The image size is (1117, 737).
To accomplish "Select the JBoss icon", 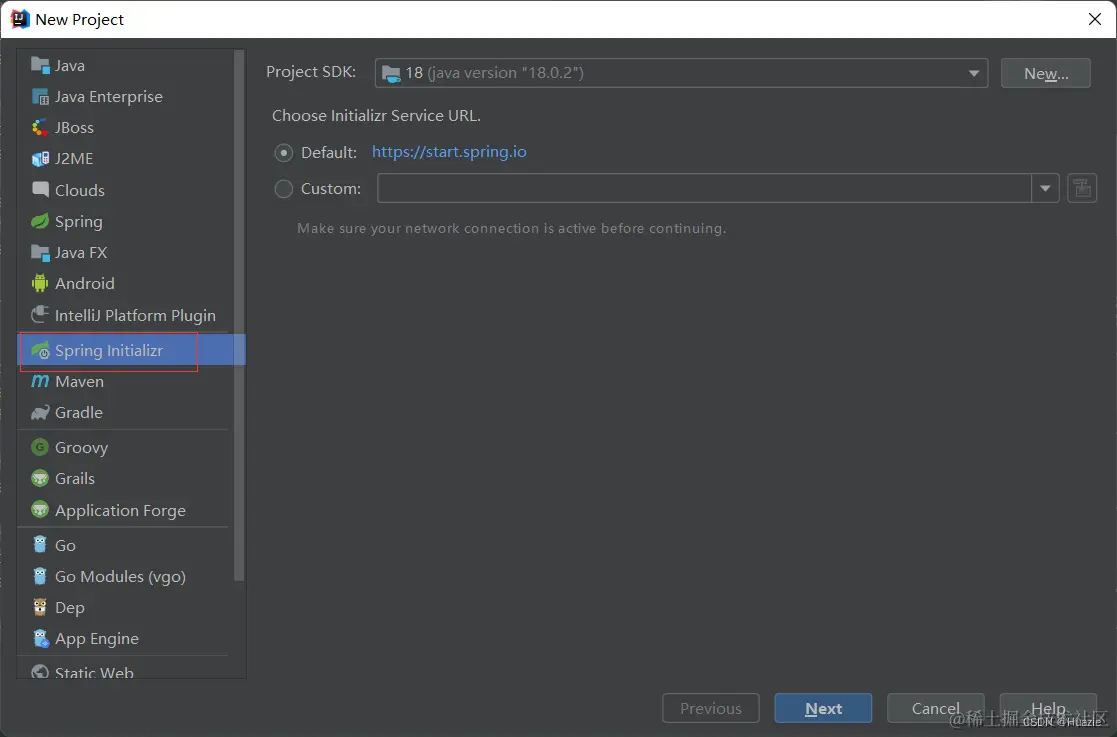I will click(40, 127).
